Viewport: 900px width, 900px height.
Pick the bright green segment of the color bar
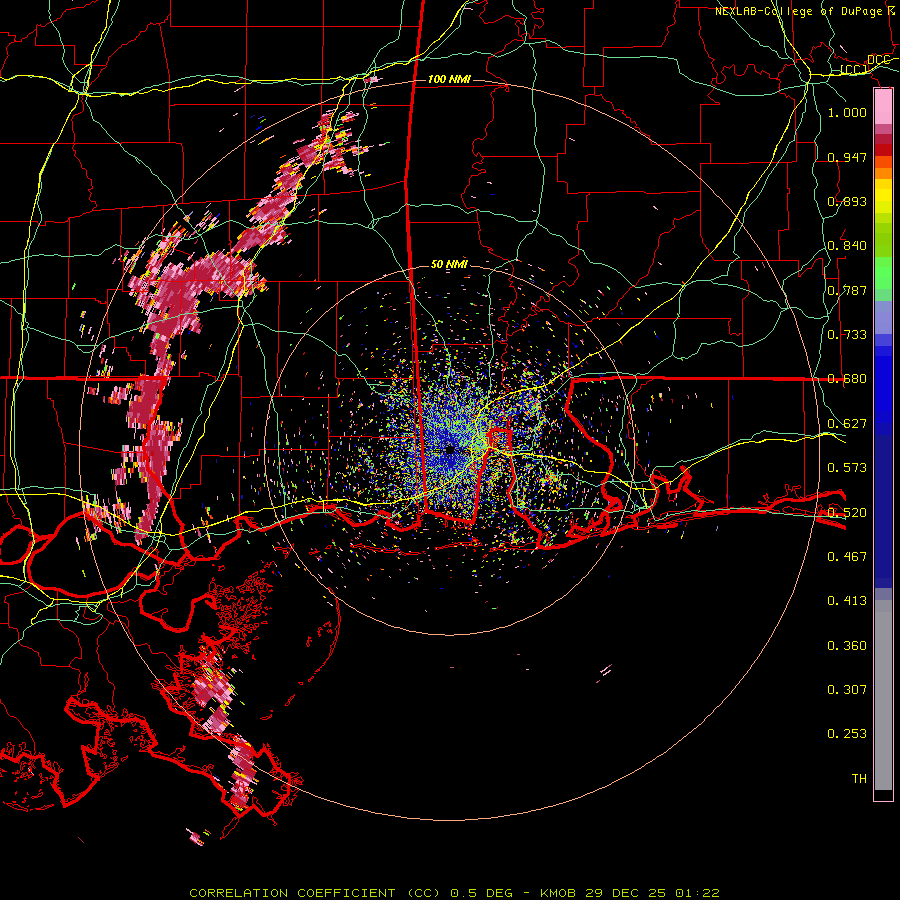click(883, 273)
